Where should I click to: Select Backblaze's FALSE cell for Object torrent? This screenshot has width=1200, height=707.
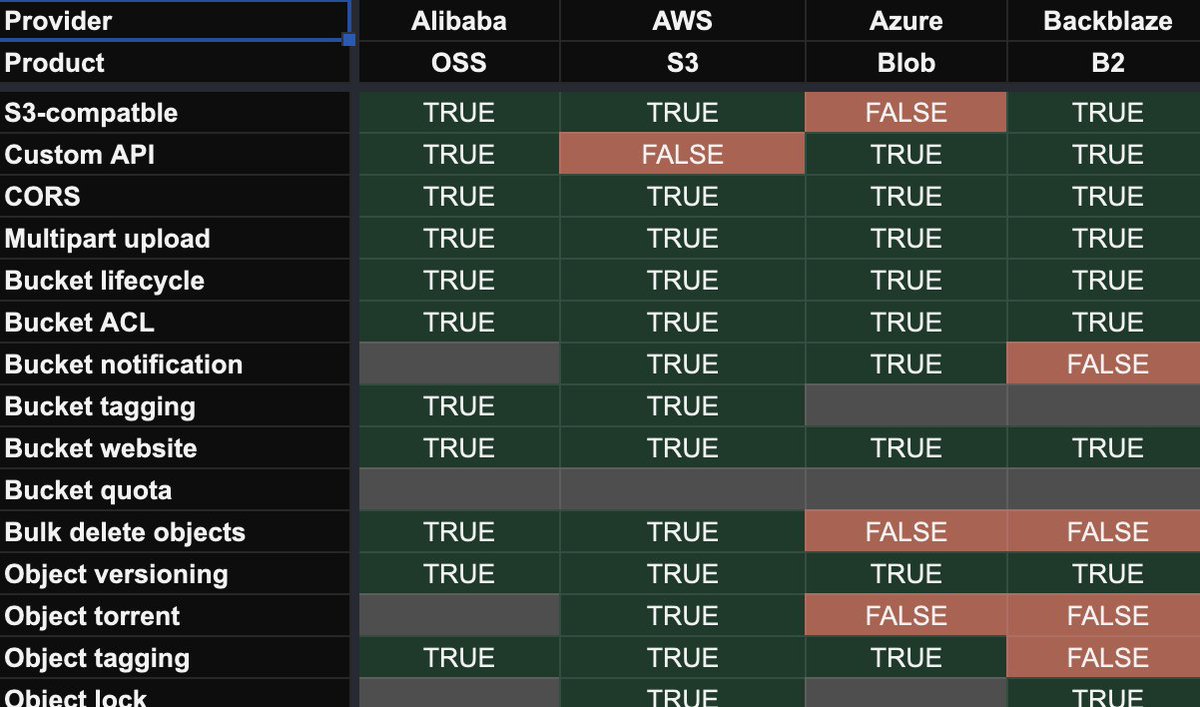point(1104,616)
